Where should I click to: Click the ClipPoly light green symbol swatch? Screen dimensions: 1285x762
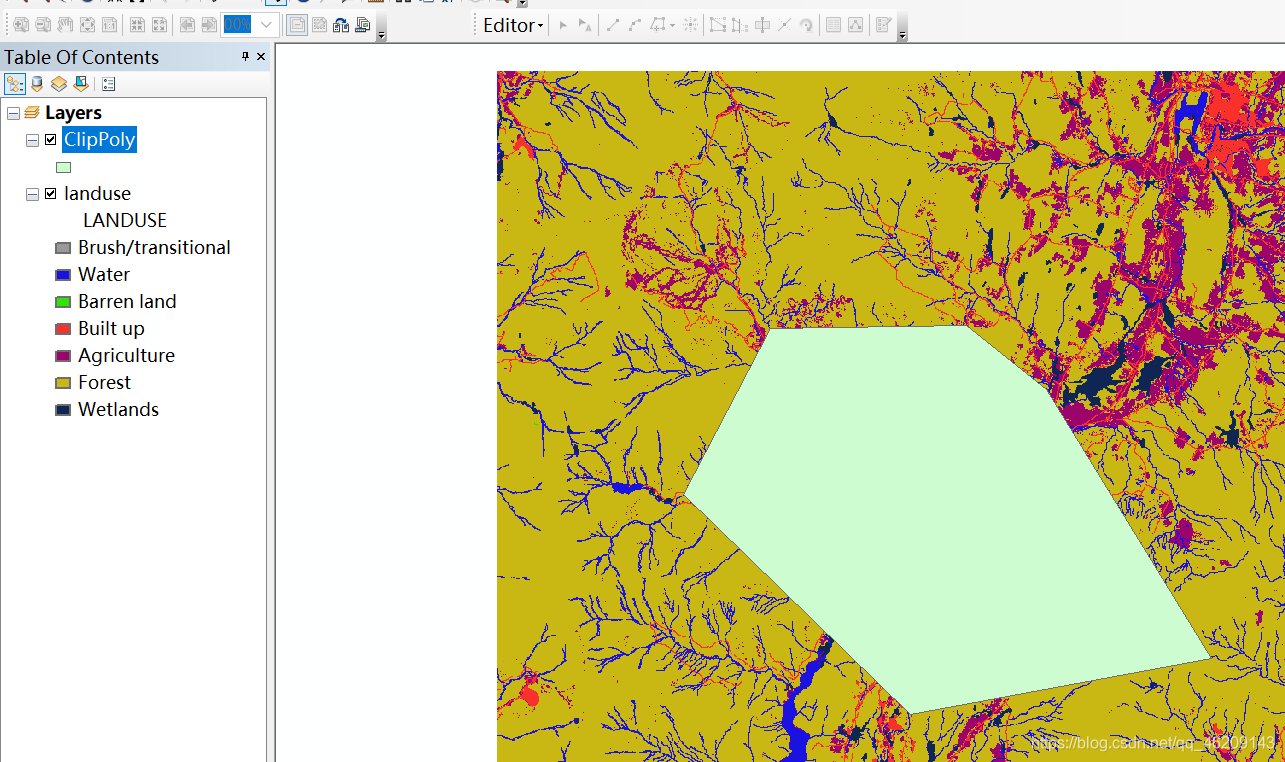[x=63, y=168]
